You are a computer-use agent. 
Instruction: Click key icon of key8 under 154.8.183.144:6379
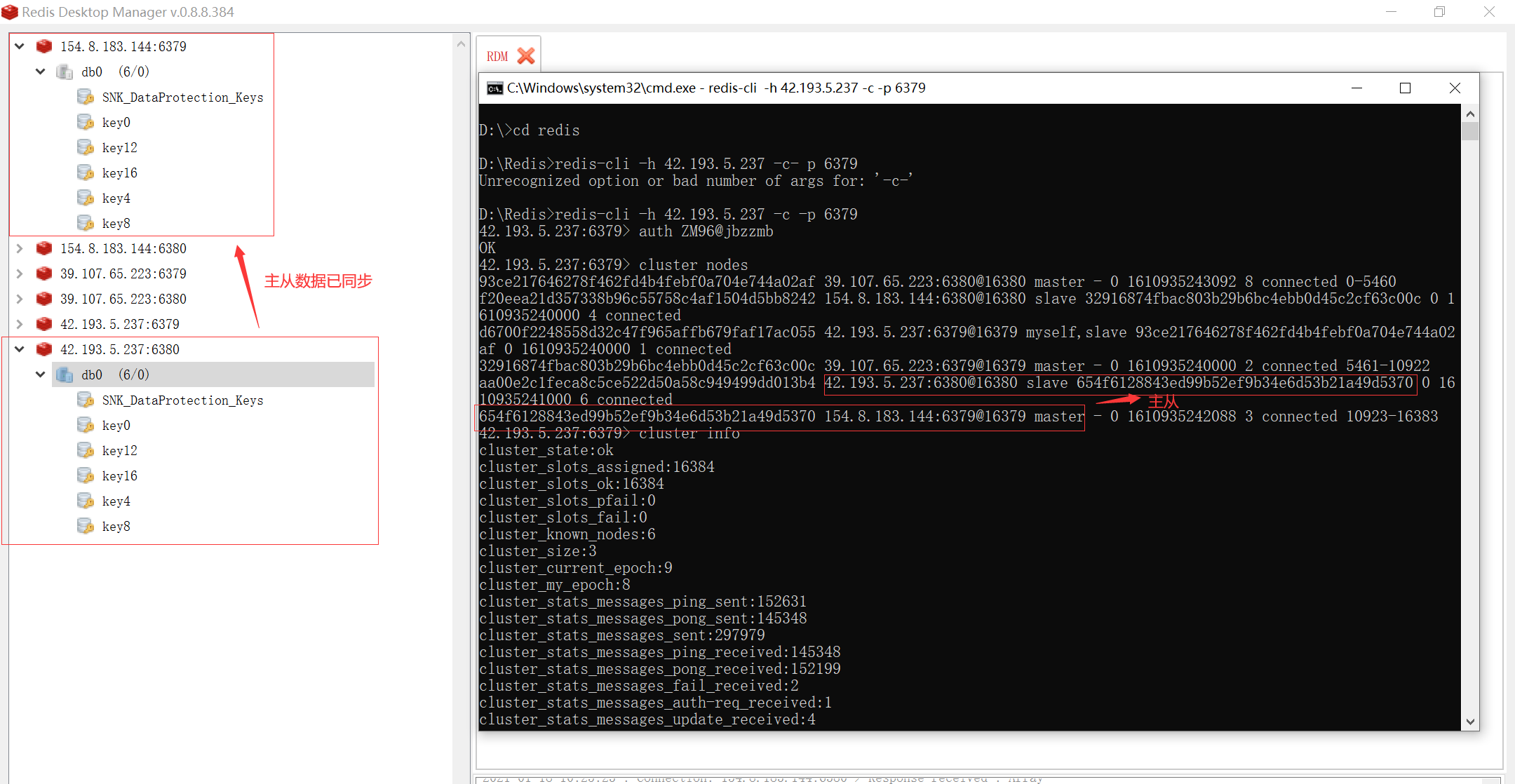[86, 223]
